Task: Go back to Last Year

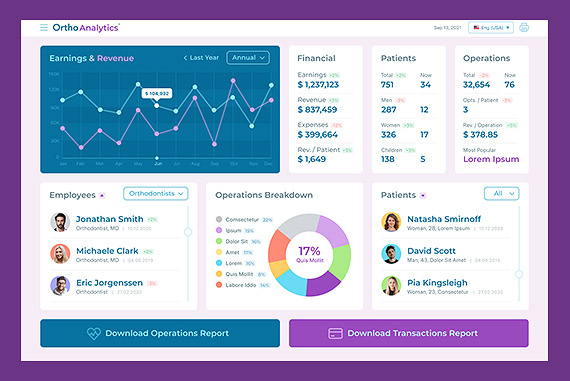Action: coord(201,58)
